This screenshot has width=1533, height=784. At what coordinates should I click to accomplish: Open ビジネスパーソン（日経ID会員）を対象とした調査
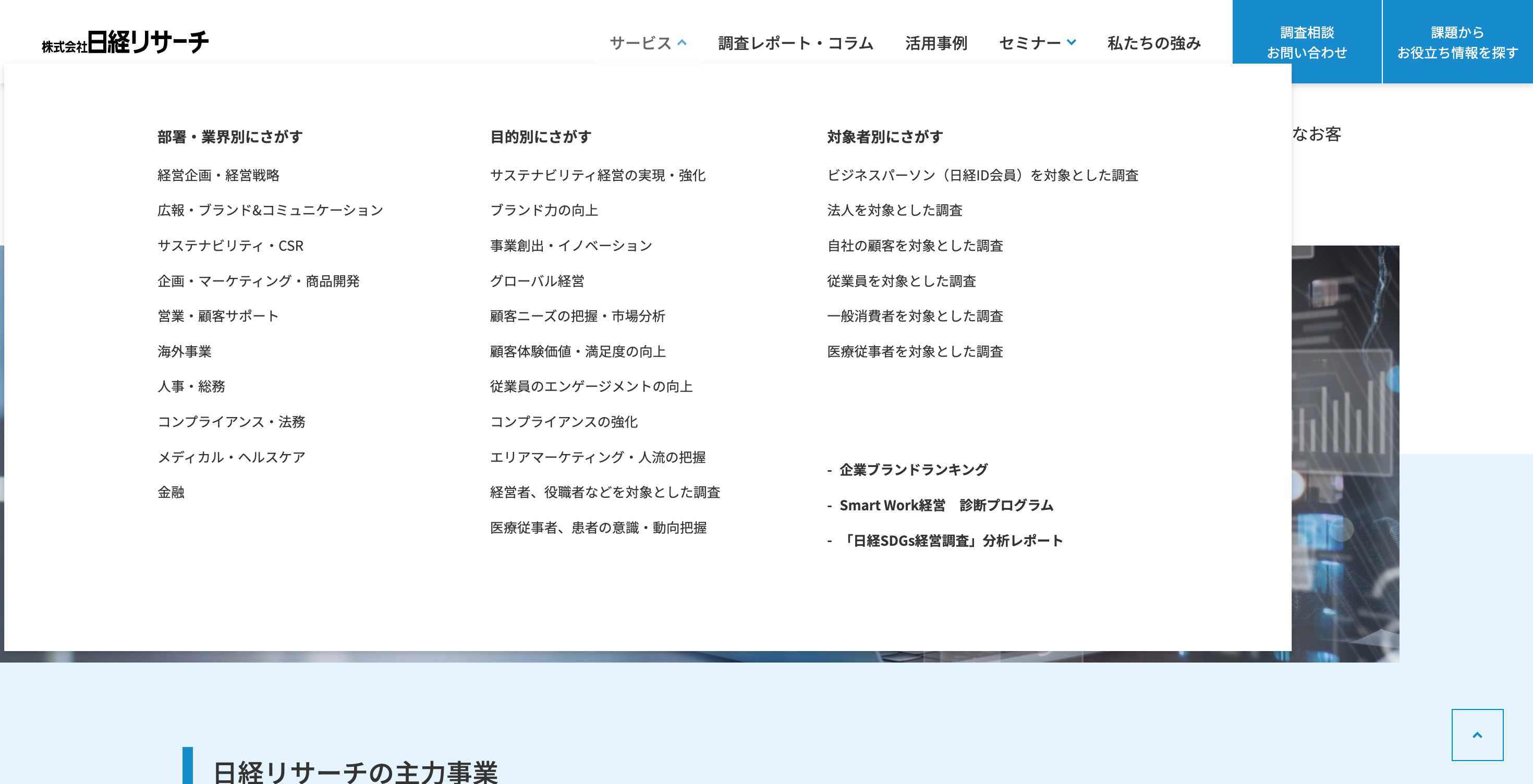(982, 175)
